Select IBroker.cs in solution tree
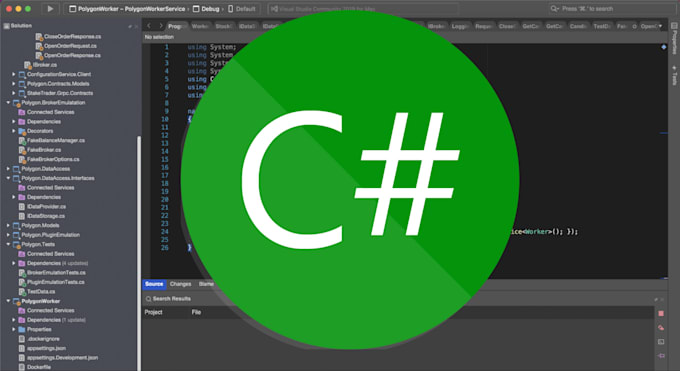The height and width of the screenshot is (371, 680). [x=45, y=65]
